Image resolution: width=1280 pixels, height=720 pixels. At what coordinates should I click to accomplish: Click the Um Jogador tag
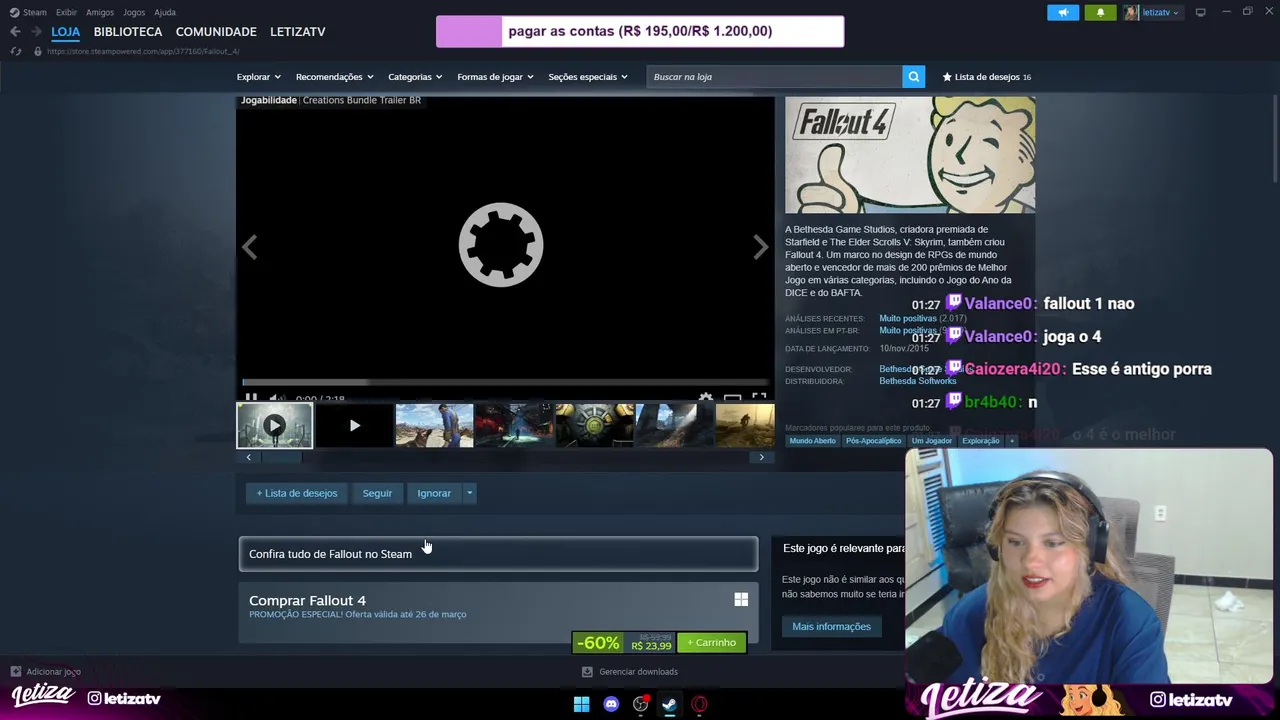pos(931,441)
